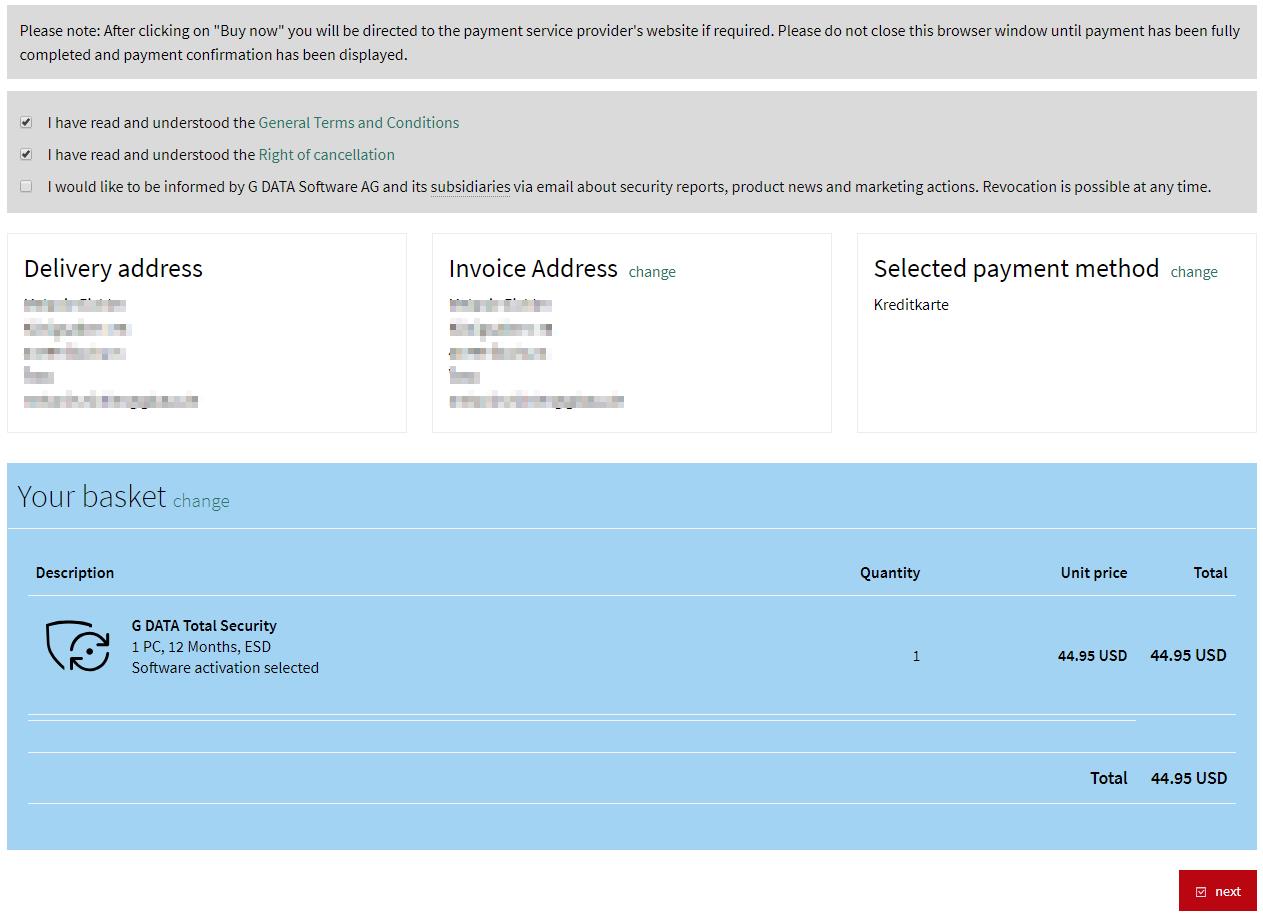Viewport: 1263px width, 916px height.
Task: Click the Selected payment method heading
Action: tap(1016, 268)
